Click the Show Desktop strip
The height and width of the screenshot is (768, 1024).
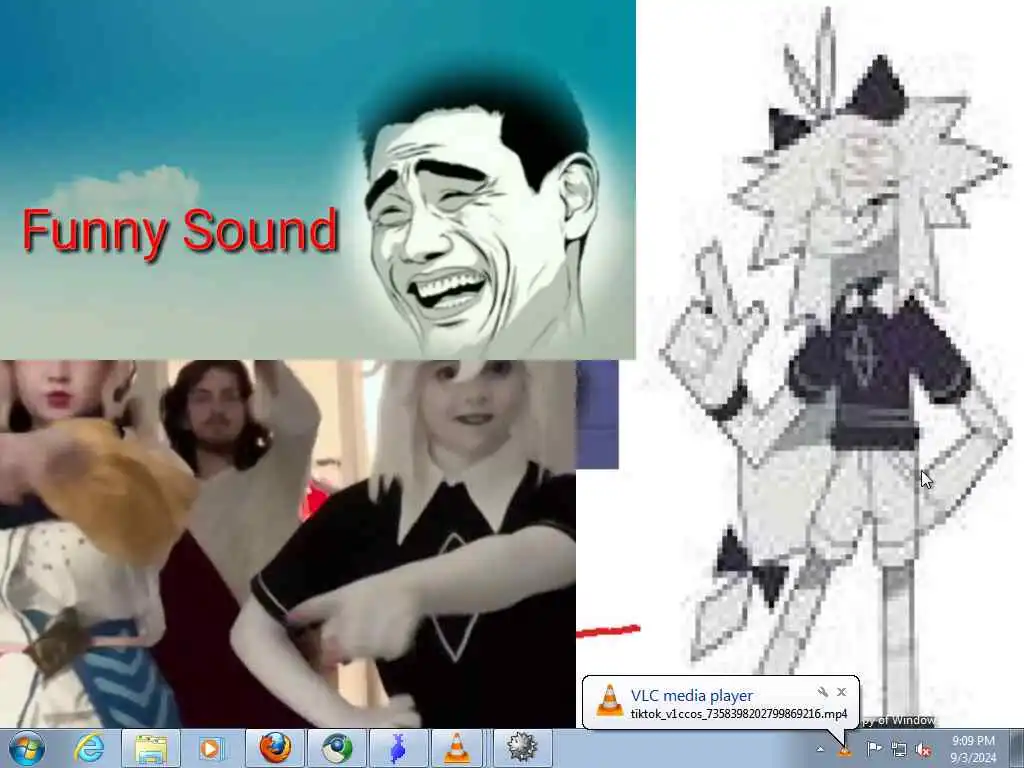(x=1017, y=748)
